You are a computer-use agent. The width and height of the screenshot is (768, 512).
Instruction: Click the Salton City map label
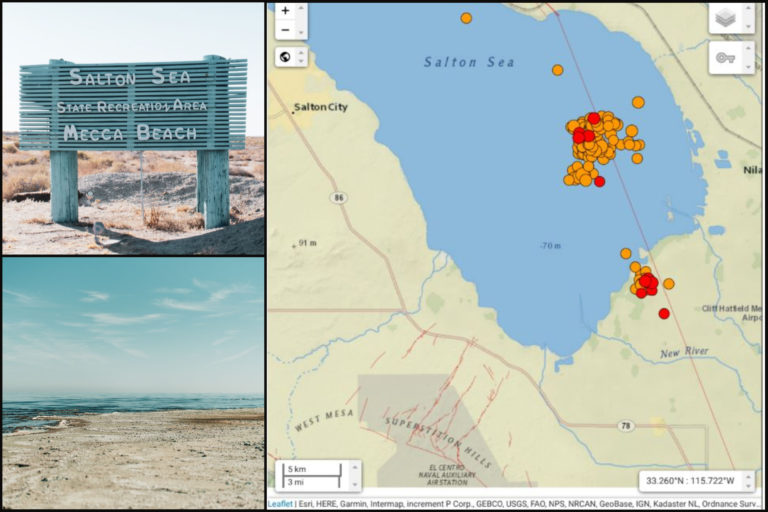320,107
